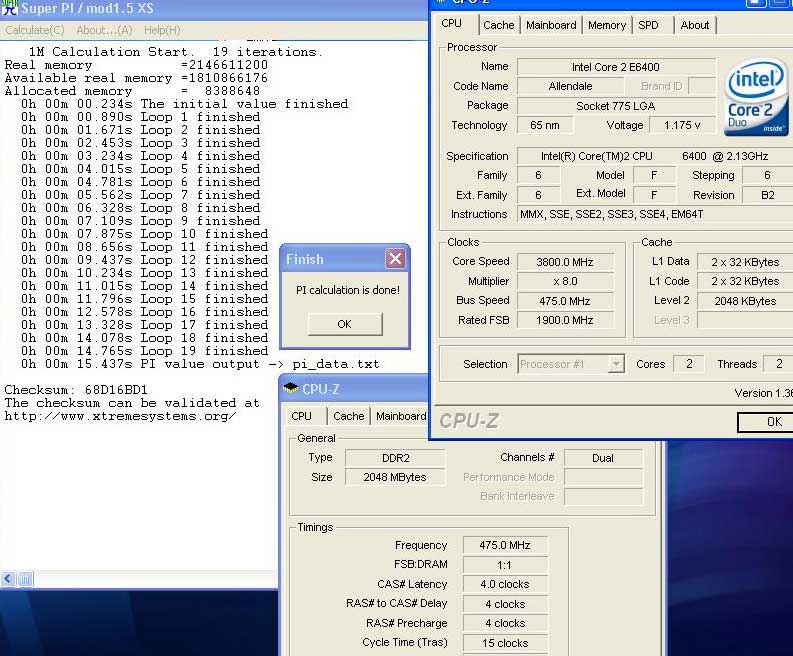Click the Code Name field Allendale
The image size is (793, 656).
[570, 86]
